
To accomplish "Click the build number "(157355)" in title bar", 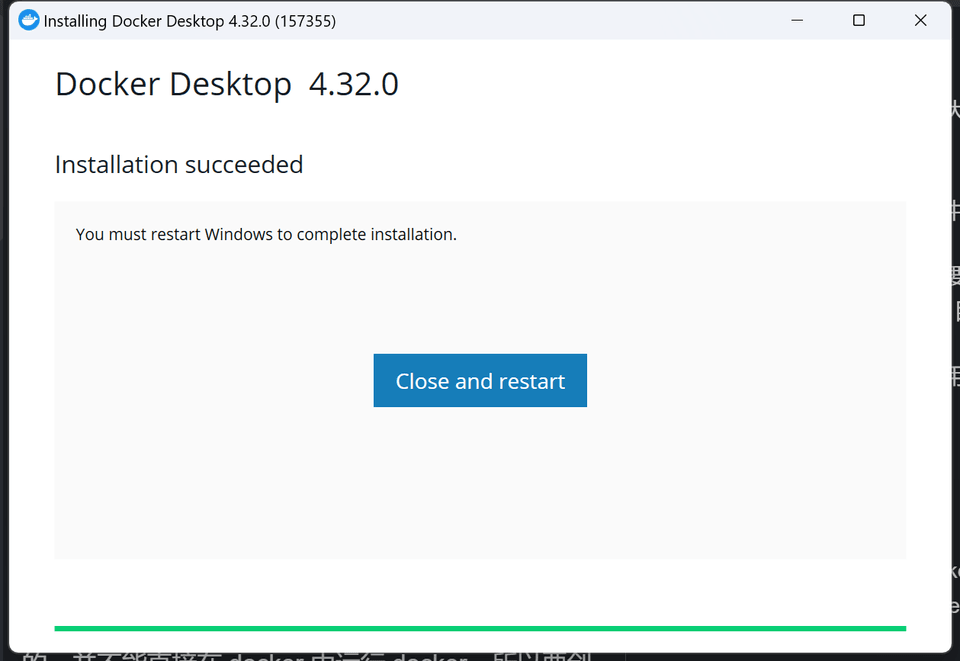I will 305,21.
